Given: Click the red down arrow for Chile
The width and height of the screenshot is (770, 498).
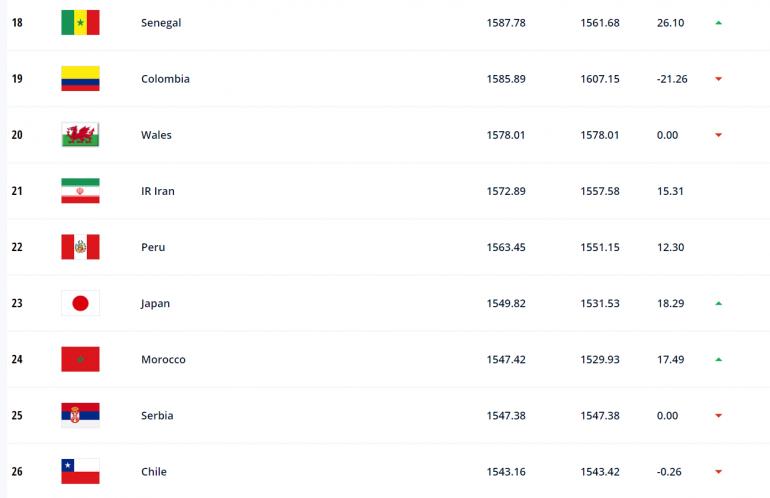Looking at the screenshot, I should click(718, 472).
